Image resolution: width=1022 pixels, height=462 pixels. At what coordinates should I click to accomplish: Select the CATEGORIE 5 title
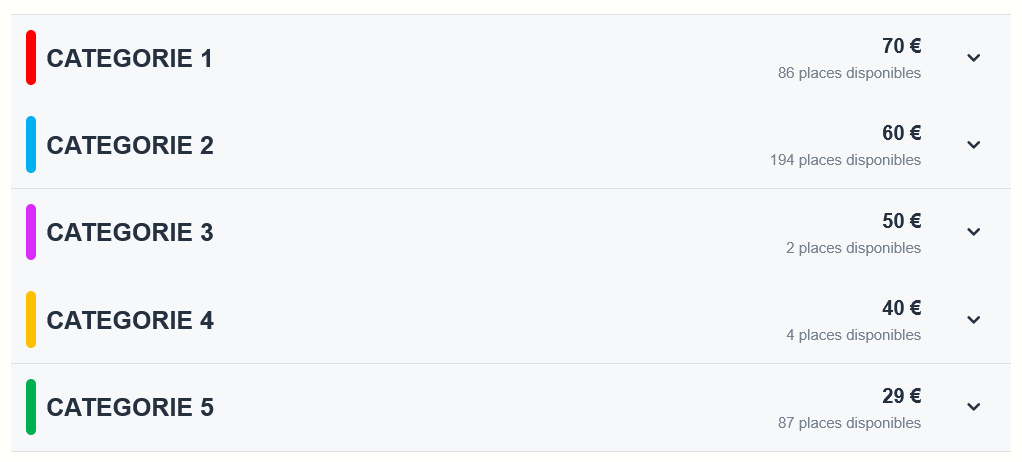(x=130, y=407)
